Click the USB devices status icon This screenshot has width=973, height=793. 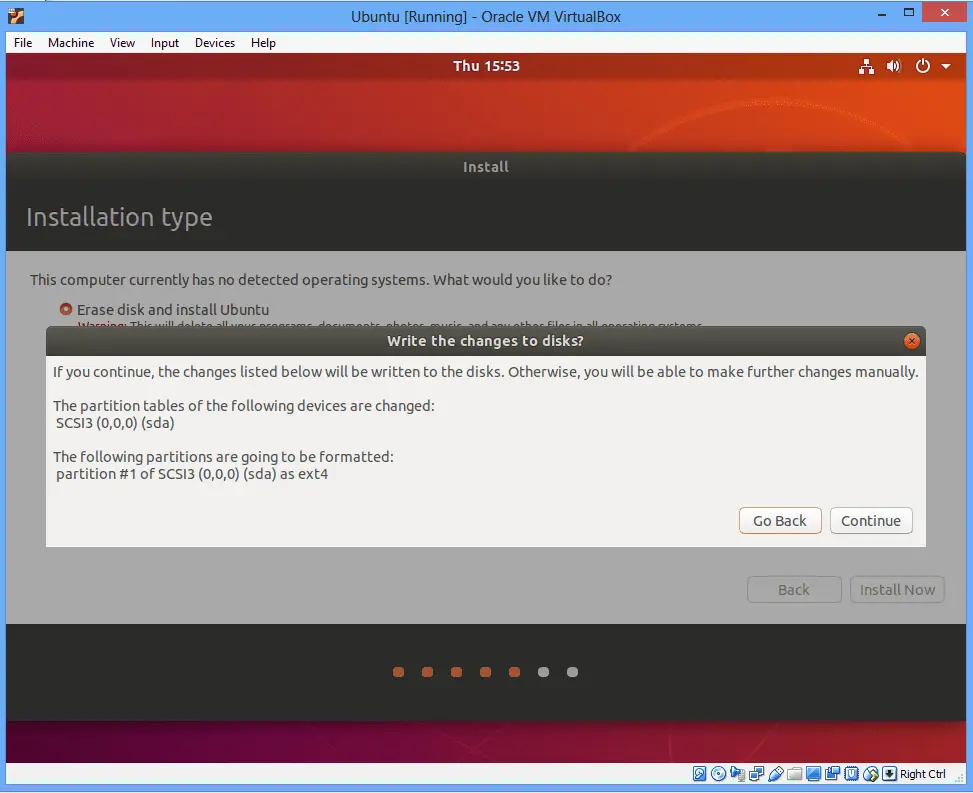pos(776,774)
